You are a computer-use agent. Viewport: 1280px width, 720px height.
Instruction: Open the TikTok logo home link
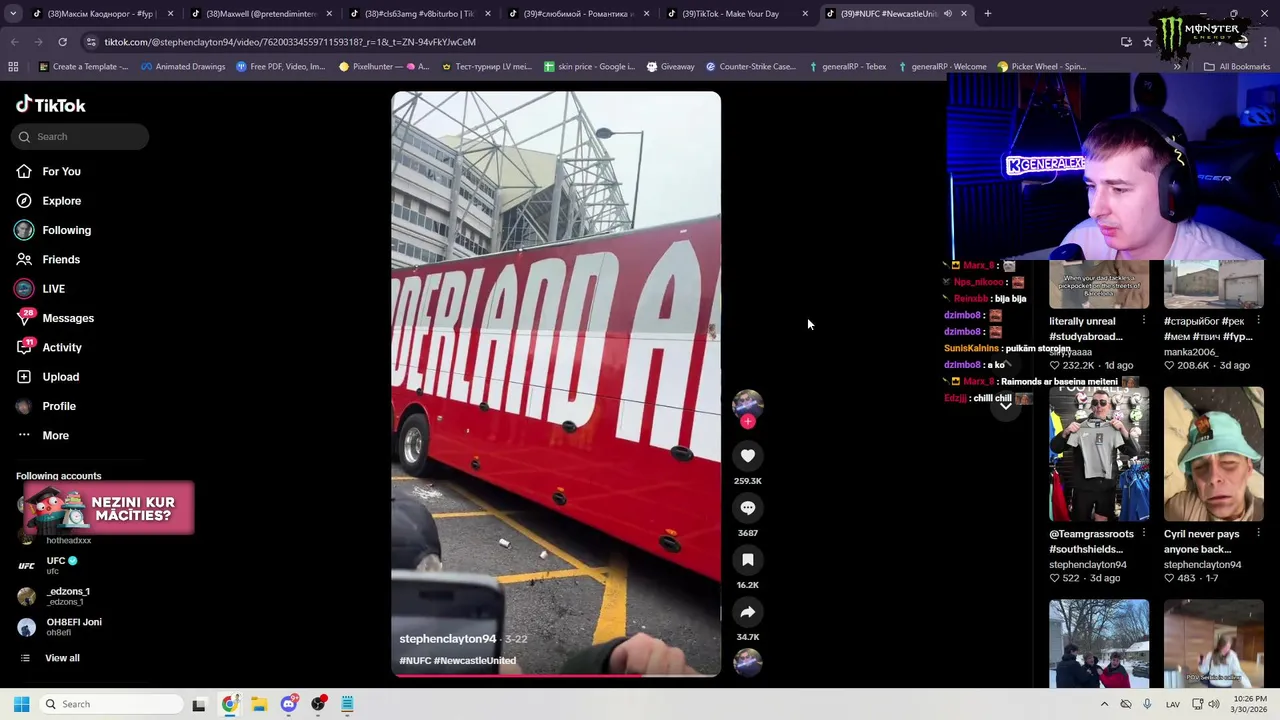pos(51,105)
